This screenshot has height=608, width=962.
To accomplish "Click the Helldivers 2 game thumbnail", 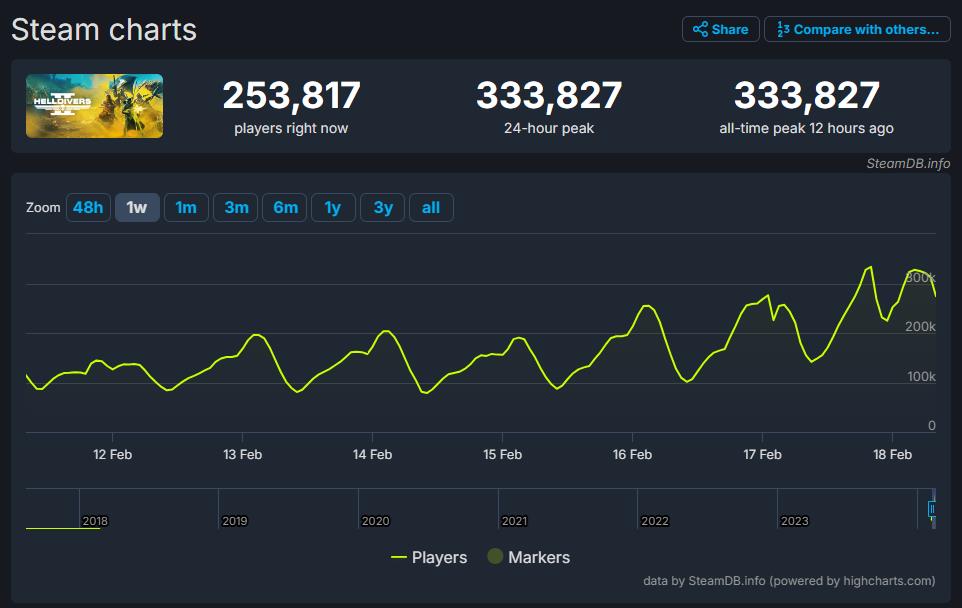I will (x=94, y=106).
